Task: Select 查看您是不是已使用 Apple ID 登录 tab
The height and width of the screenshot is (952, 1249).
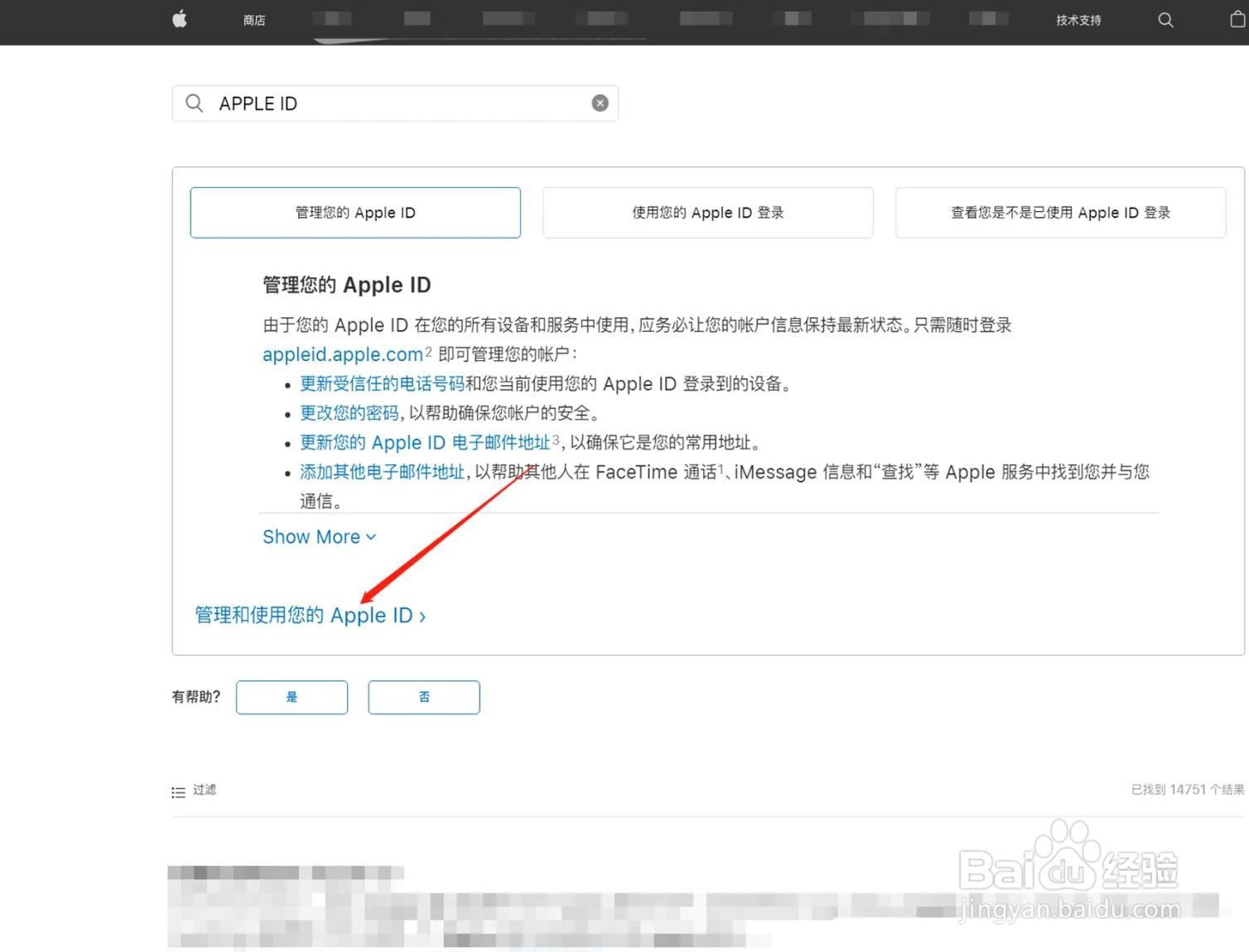Action: 1060,213
